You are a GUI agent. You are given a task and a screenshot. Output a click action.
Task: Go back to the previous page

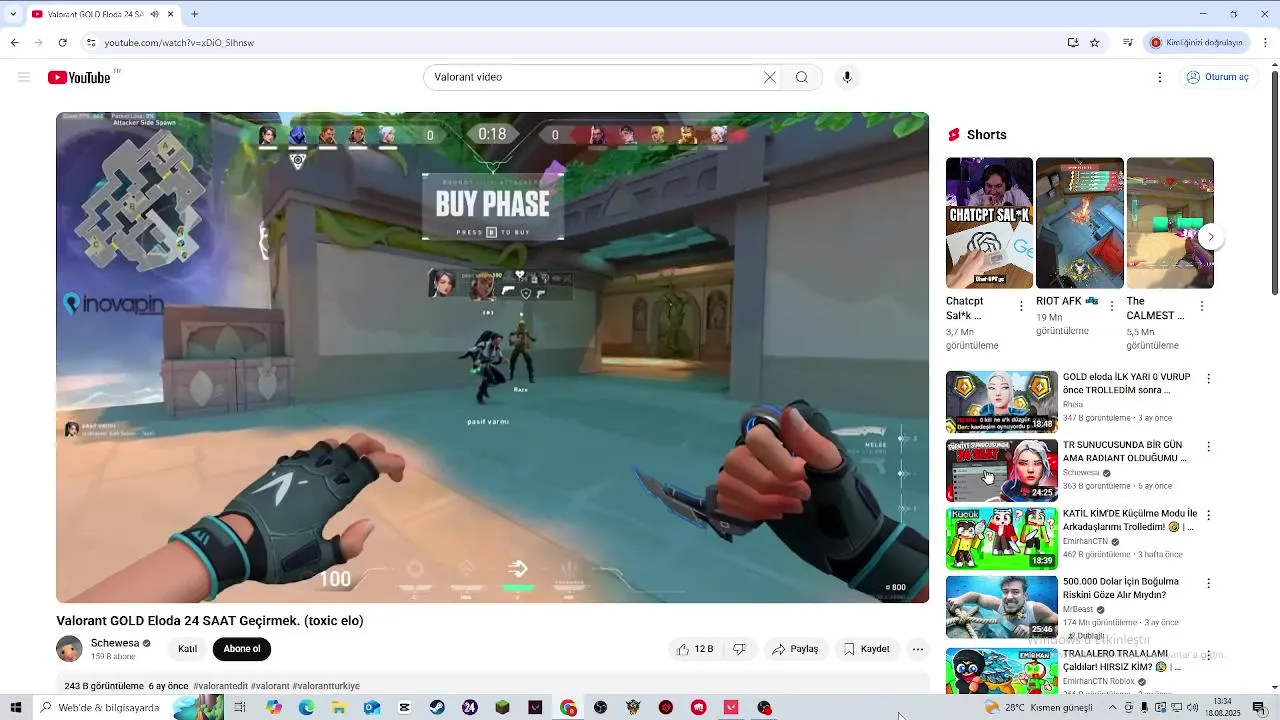(x=14, y=43)
